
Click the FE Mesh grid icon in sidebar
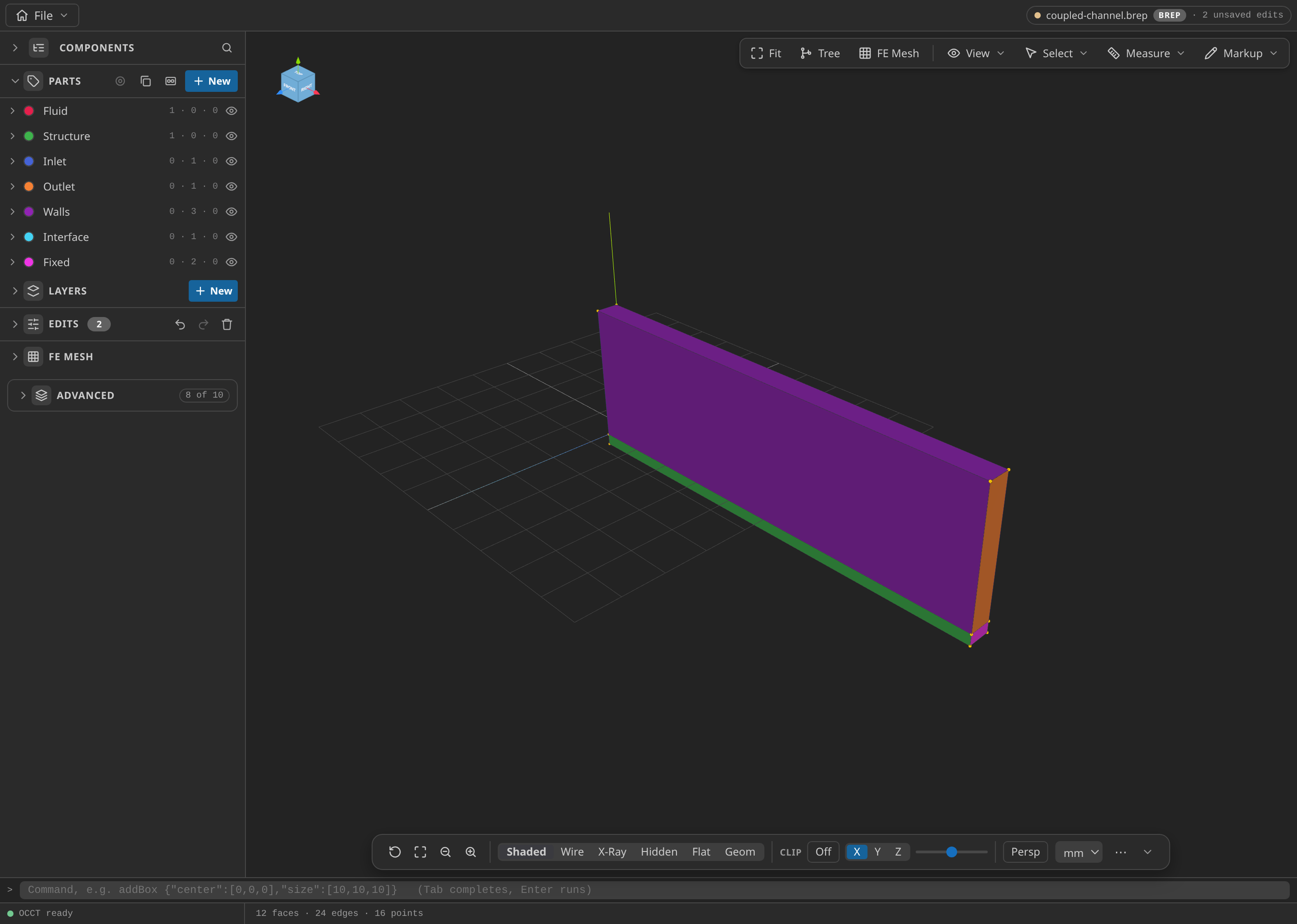pyautogui.click(x=34, y=357)
